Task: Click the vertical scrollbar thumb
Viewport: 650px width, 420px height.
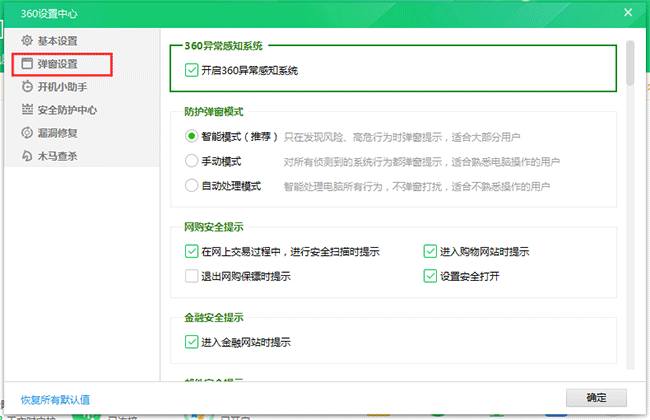Action: click(630, 63)
